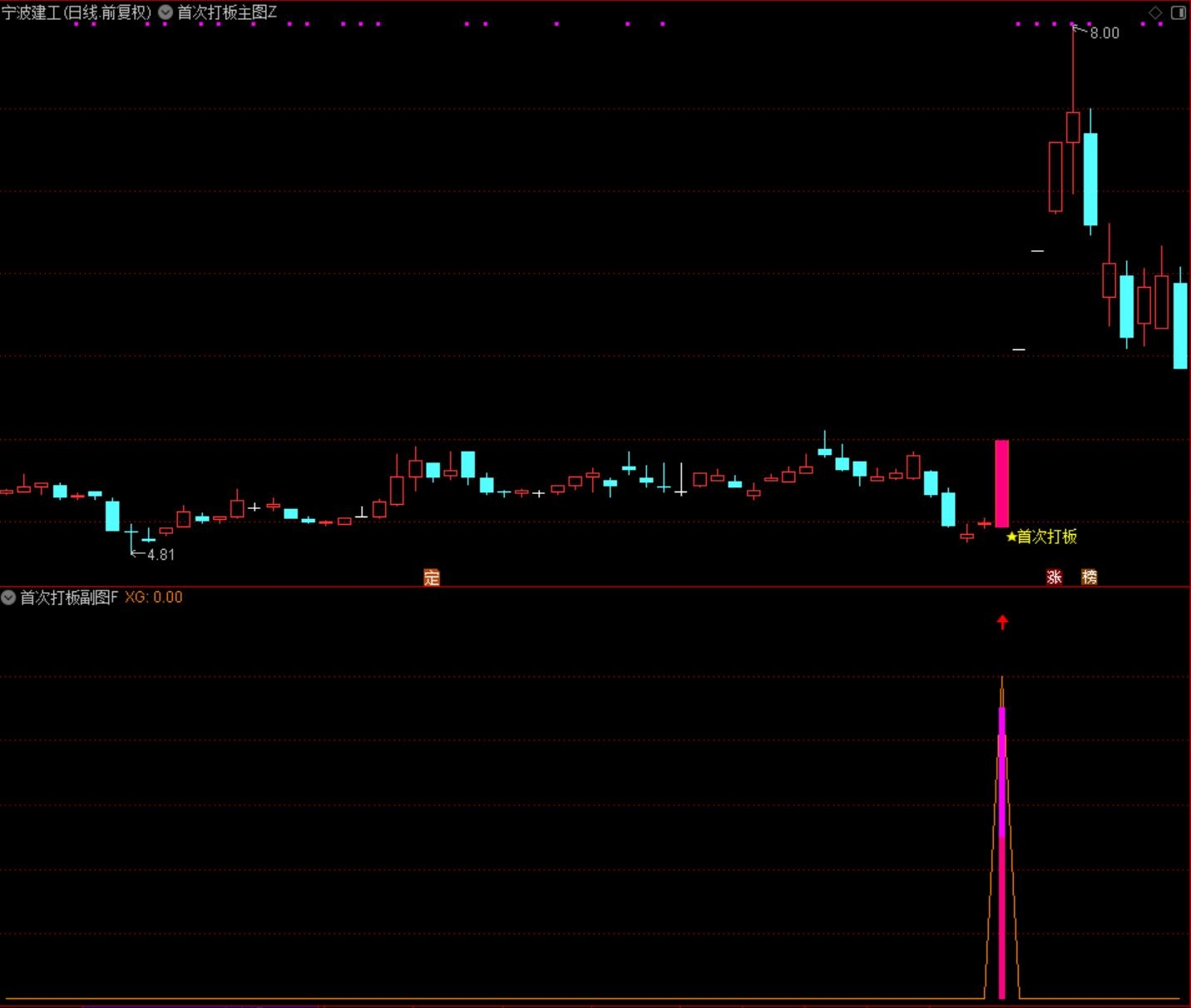Open dropdown beside 首次打板主图Z indicator
The width and height of the screenshot is (1191, 1008).
pos(166,12)
